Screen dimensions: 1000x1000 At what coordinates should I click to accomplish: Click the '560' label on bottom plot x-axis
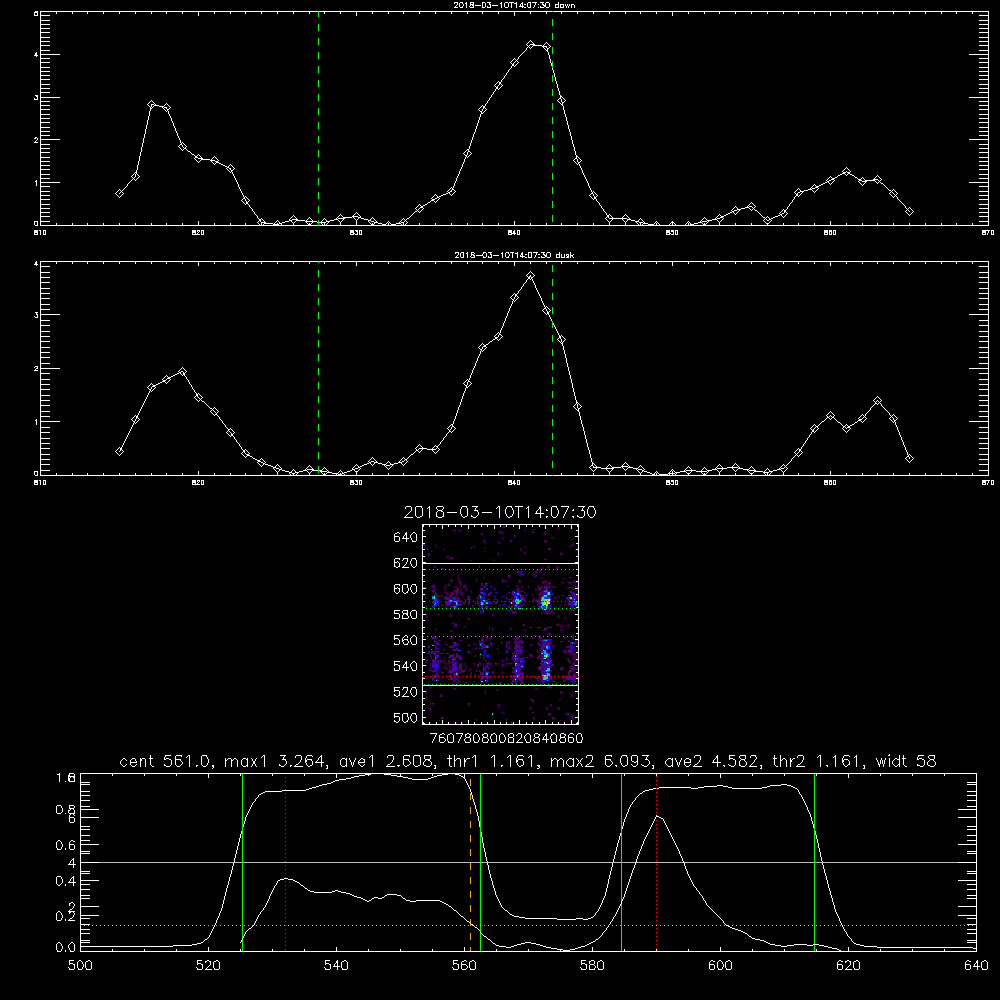pyautogui.click(x=464, y=966)
